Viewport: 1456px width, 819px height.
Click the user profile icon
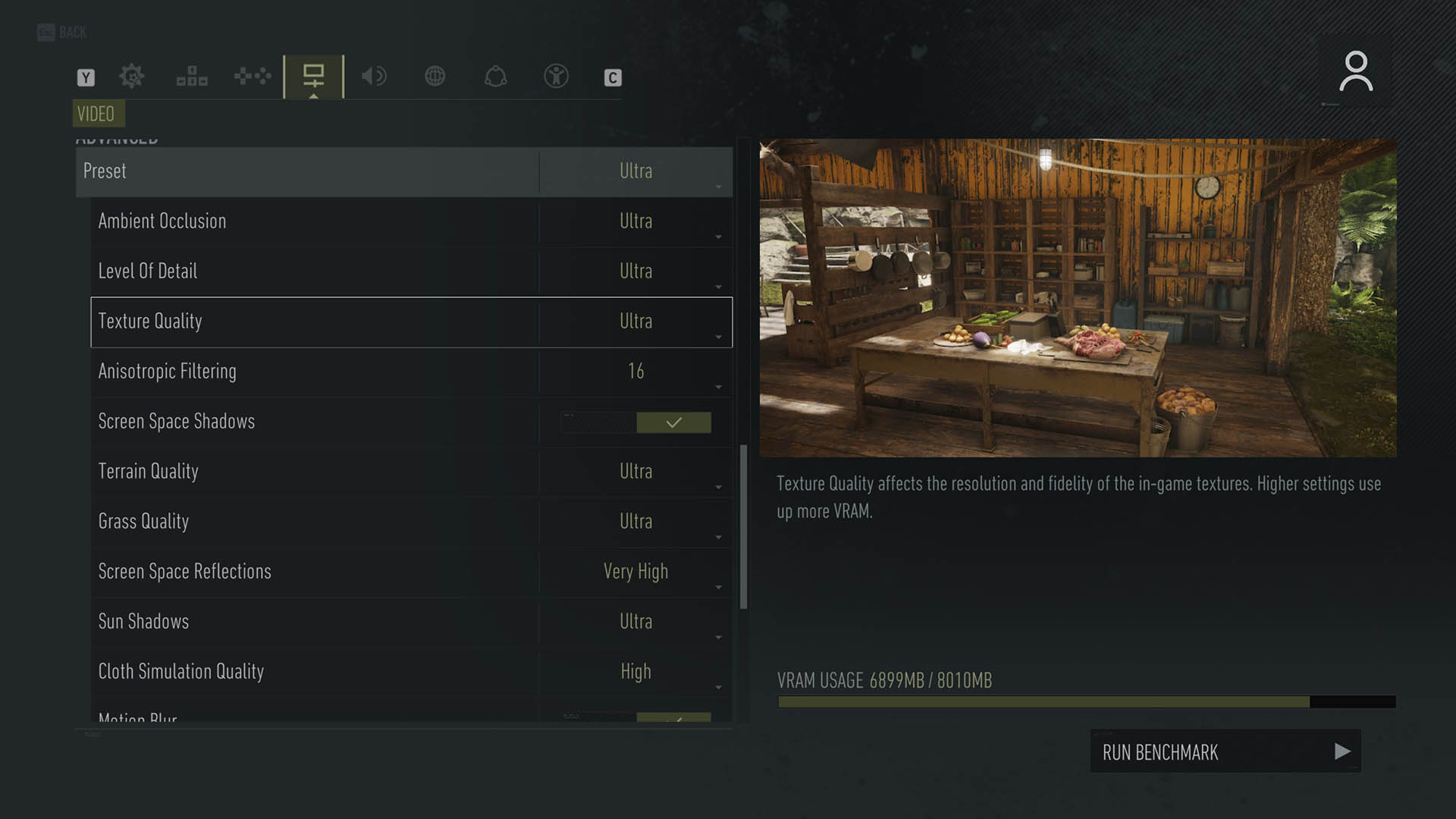[1356, 72]
